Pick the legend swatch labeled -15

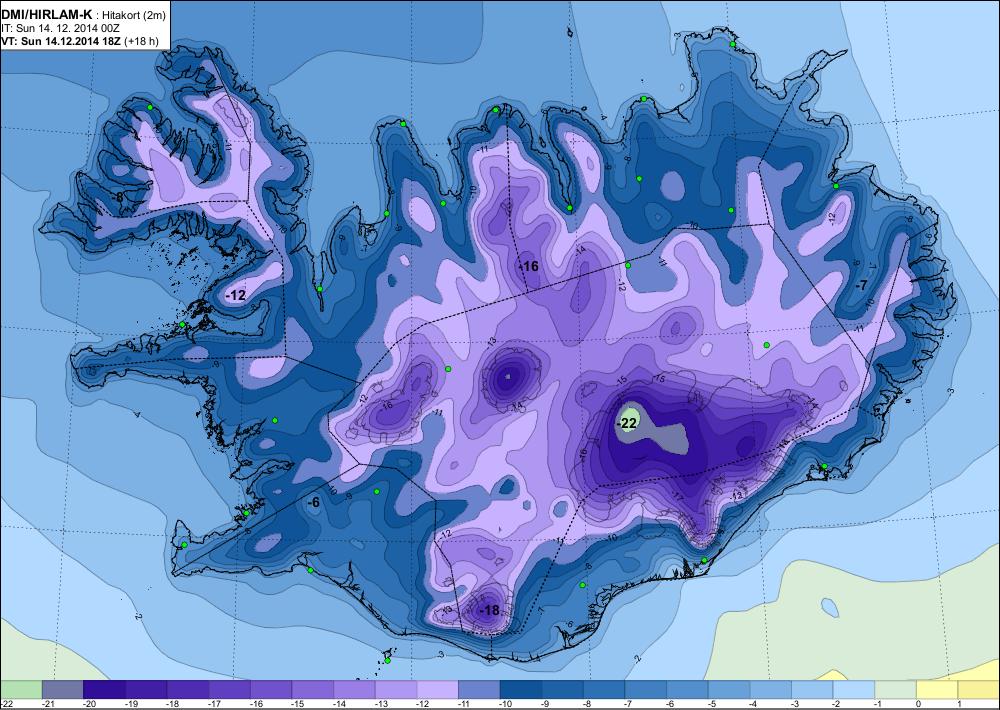click(312, 690)
